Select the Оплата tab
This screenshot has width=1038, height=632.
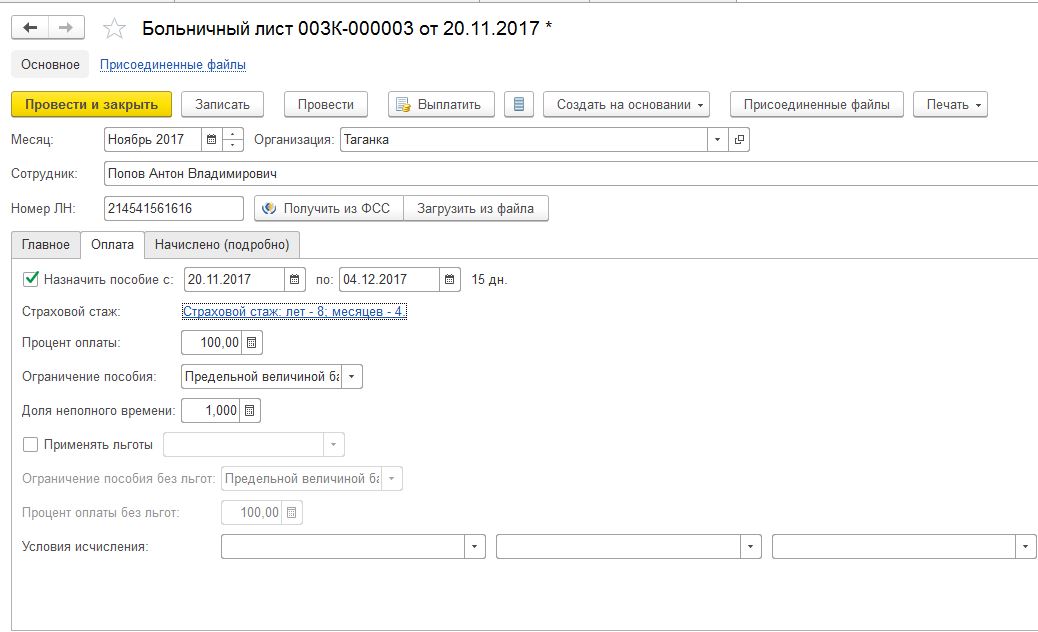click(113, 244)
